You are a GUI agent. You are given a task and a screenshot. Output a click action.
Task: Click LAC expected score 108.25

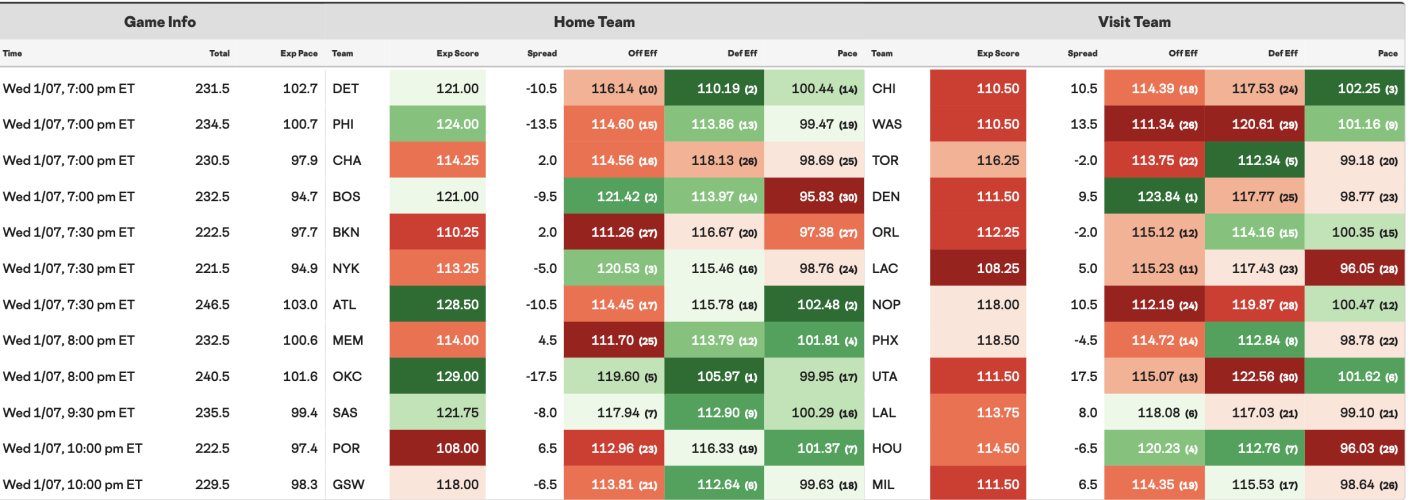(x=977, y=268)
